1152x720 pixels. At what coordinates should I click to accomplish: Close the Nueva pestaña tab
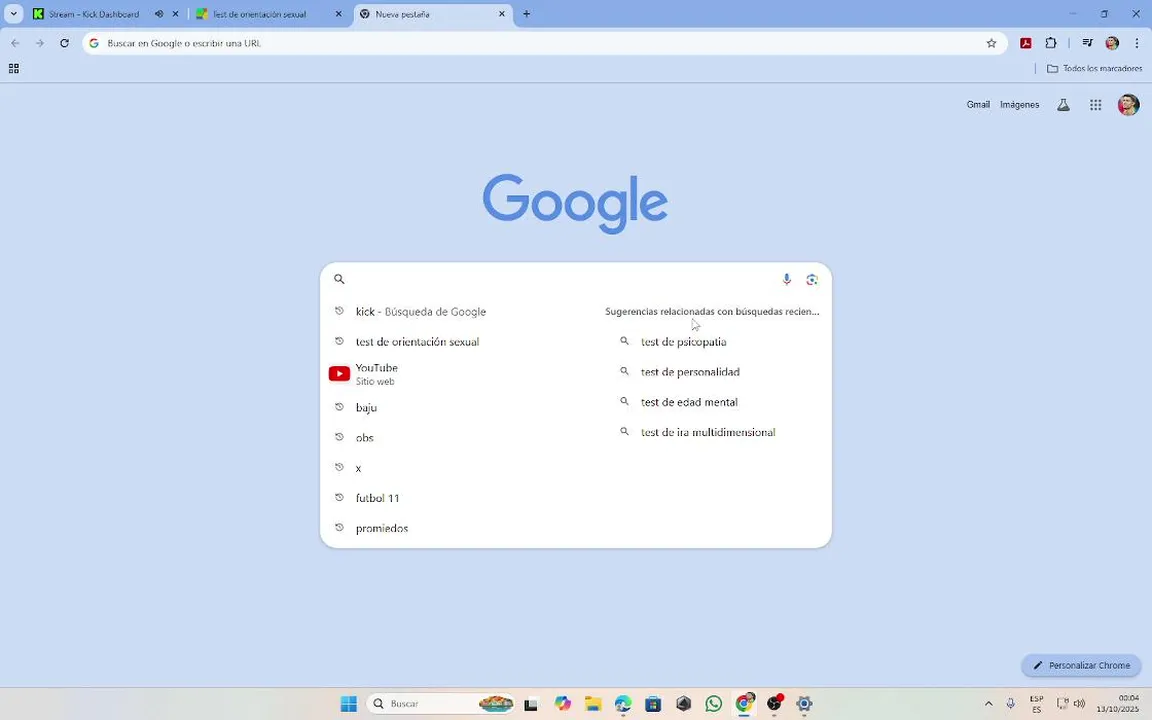pos(502,14)
